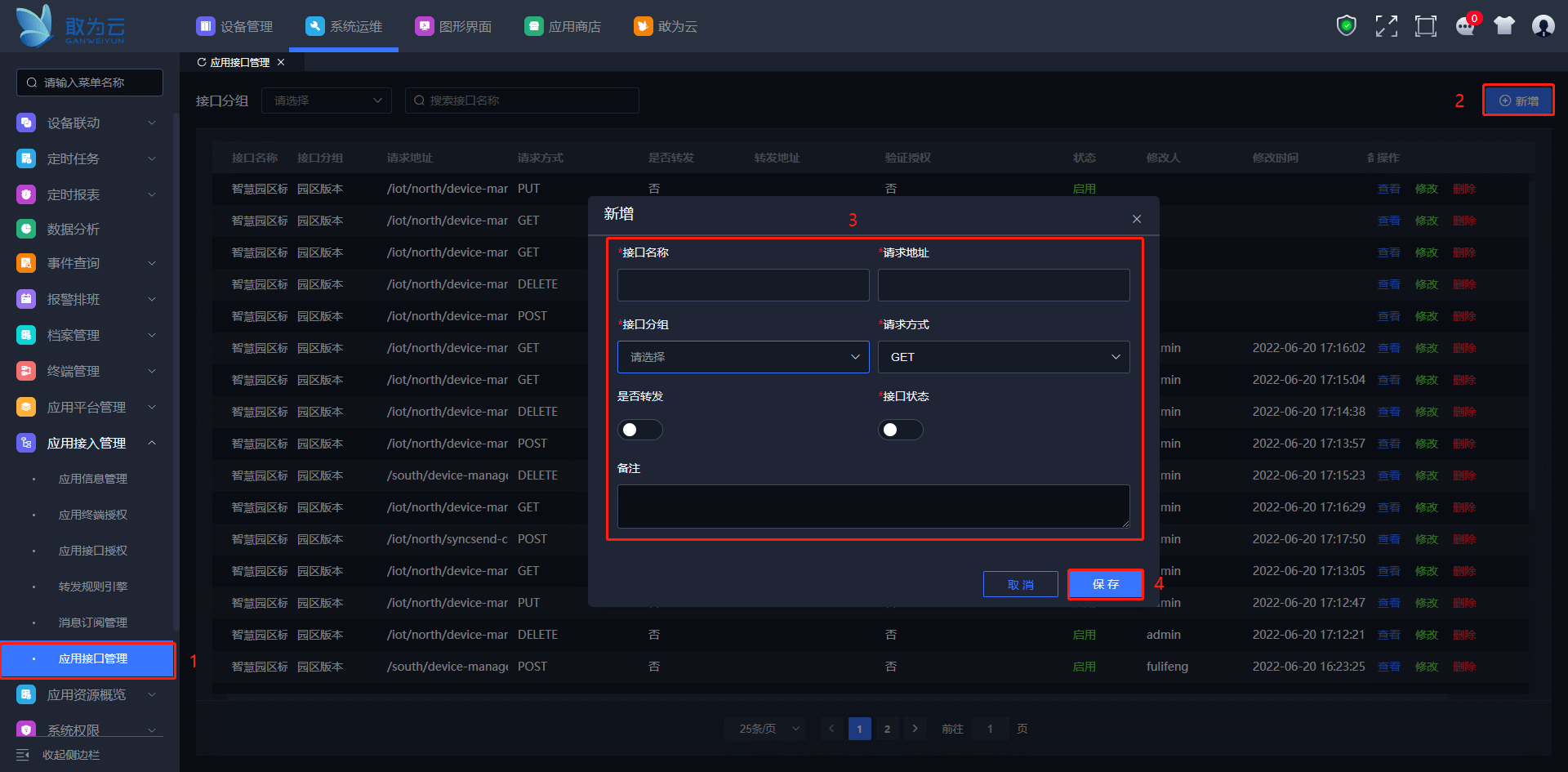Click the 设备联动 sidebar icon
Screen dimensions: 1568x772
26,123
